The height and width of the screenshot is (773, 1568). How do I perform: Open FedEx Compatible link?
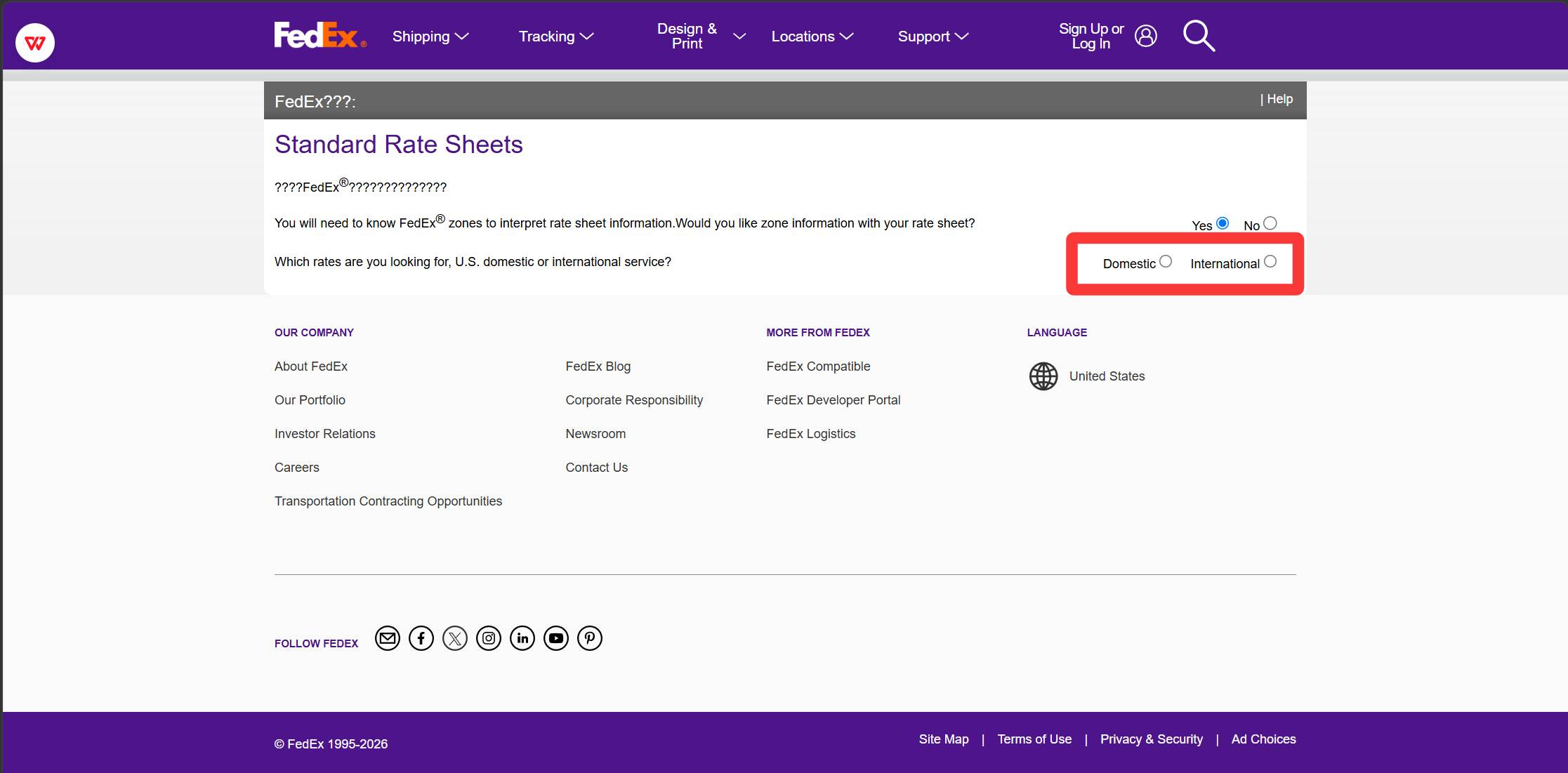(x=818, y=366)
